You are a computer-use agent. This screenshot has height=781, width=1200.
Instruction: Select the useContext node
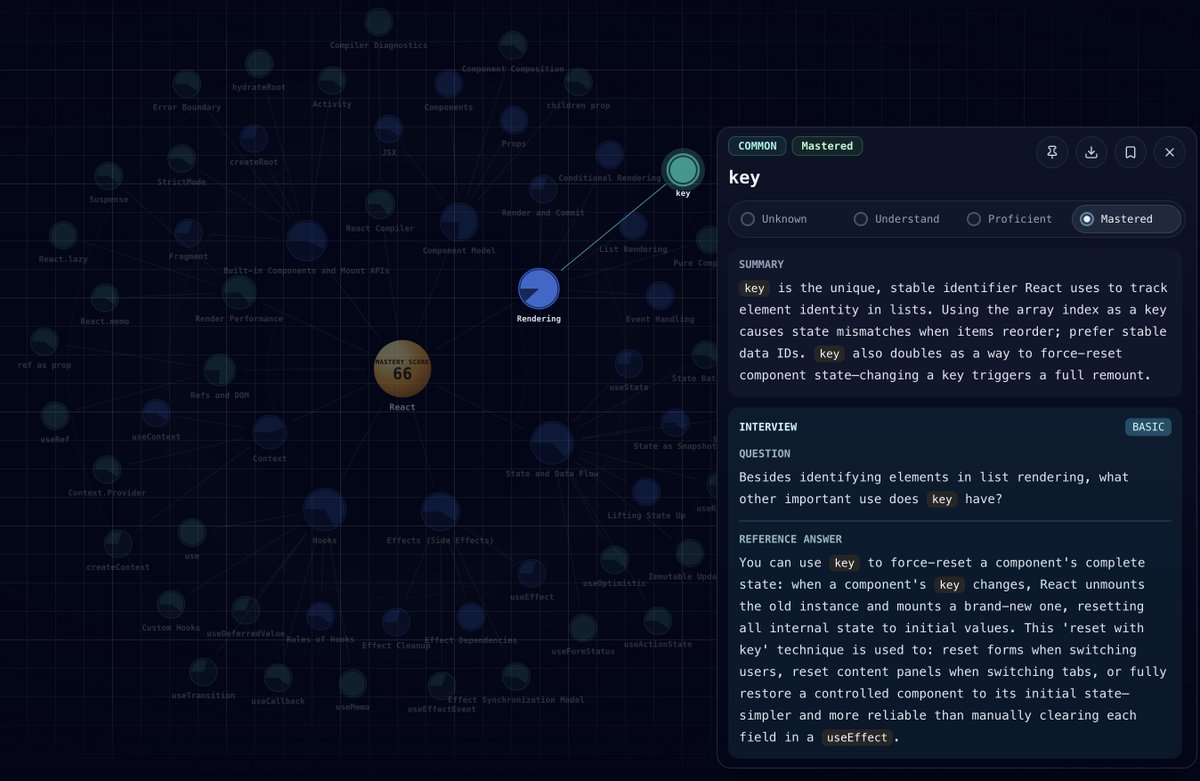tap(156, 414)
